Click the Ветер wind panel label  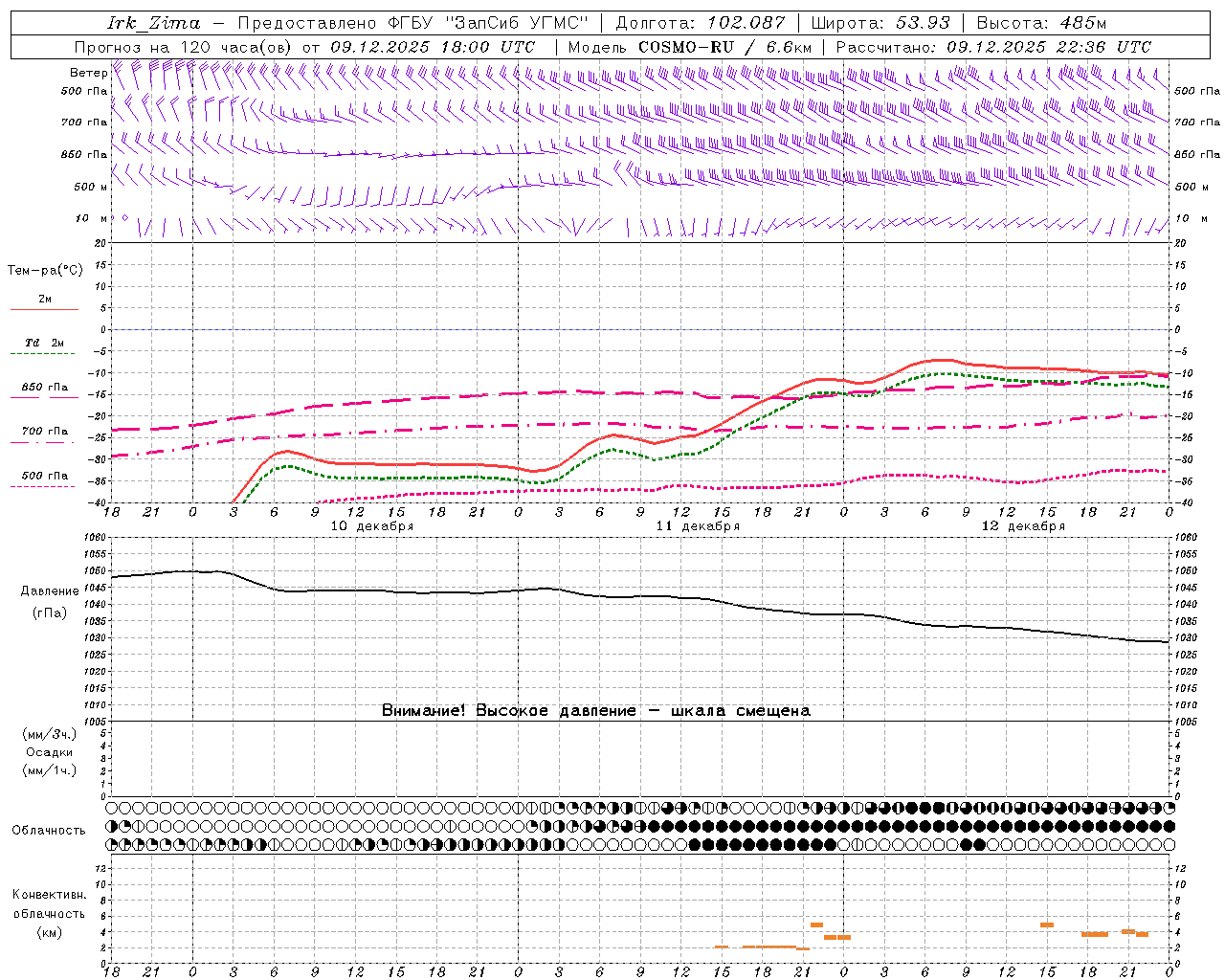(x=88, y=73)
